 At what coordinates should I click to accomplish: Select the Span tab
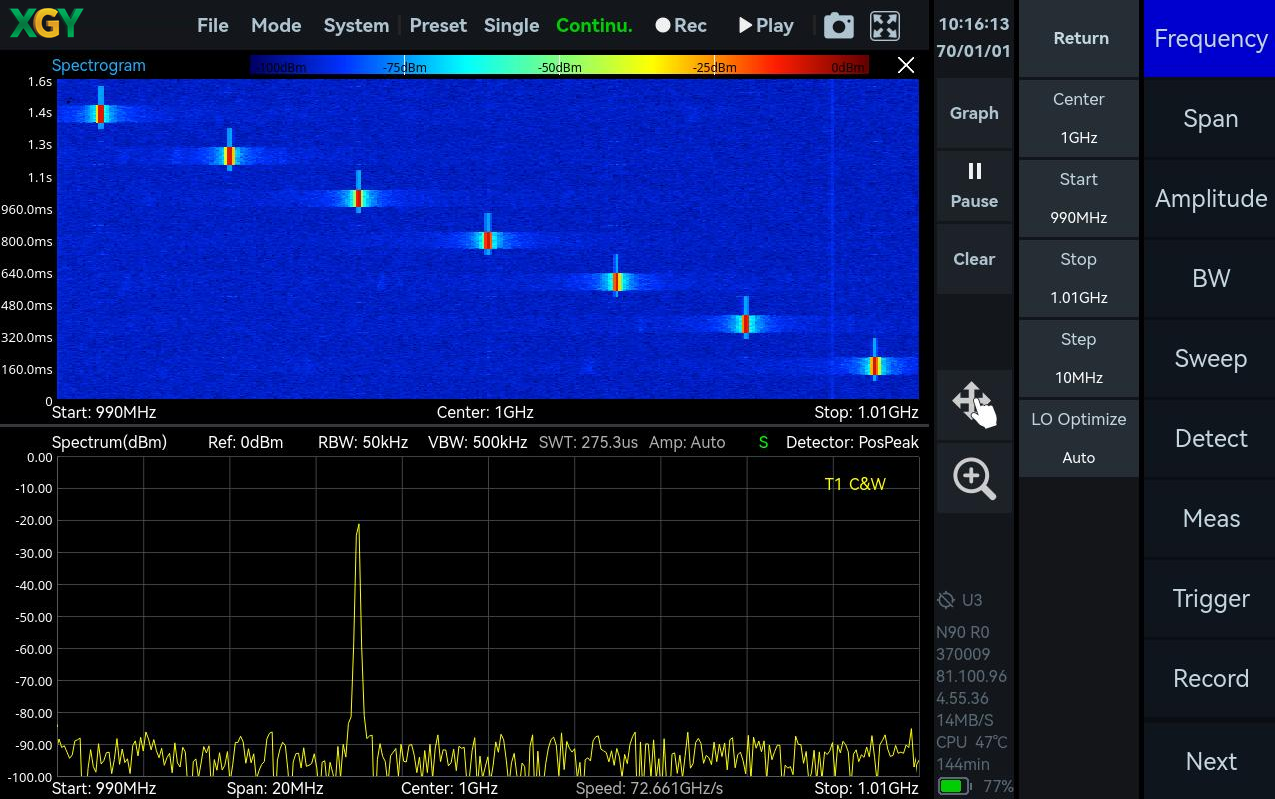click(1210, 118)
